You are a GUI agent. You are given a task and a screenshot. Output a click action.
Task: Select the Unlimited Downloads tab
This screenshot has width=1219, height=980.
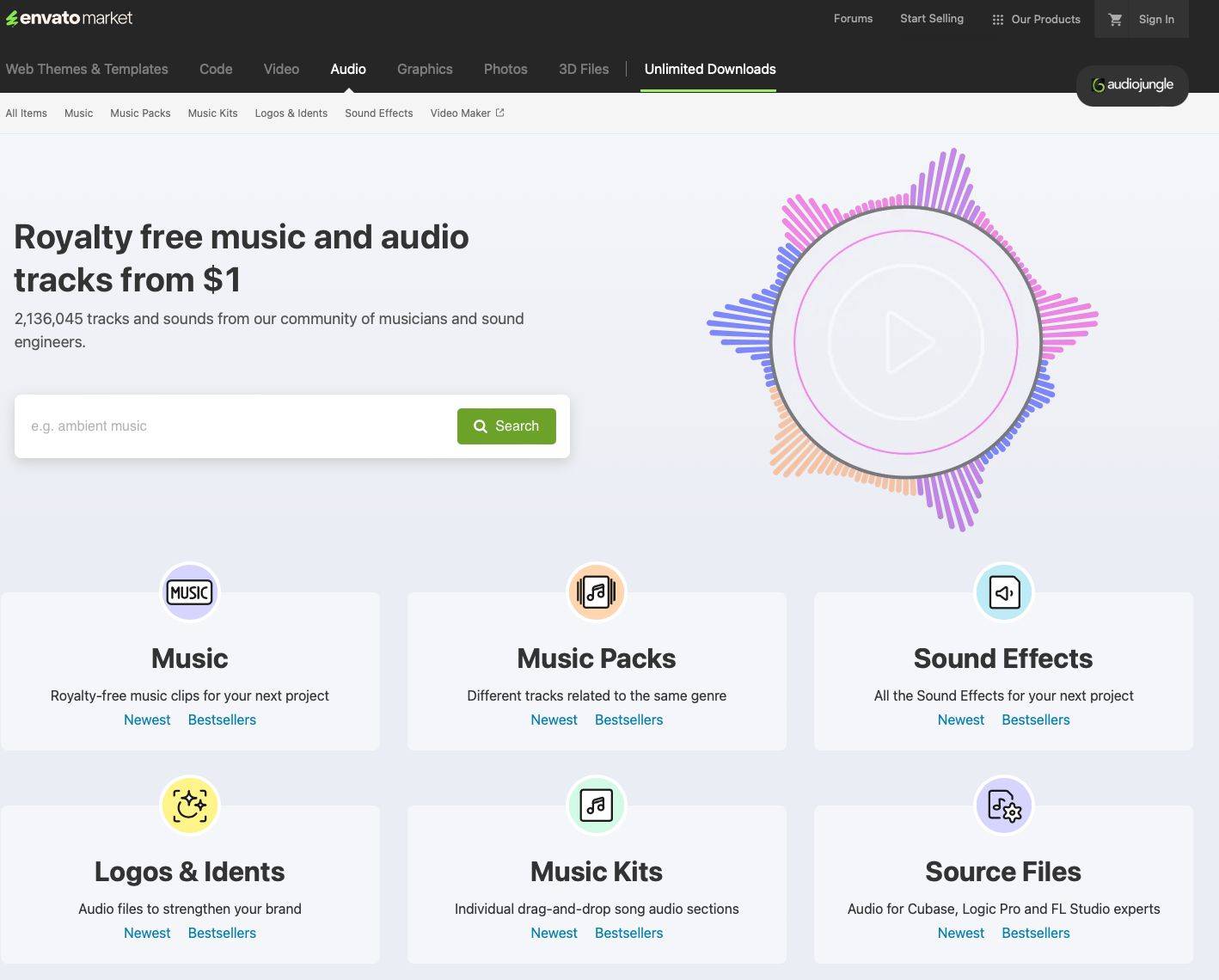pos(710,69)
